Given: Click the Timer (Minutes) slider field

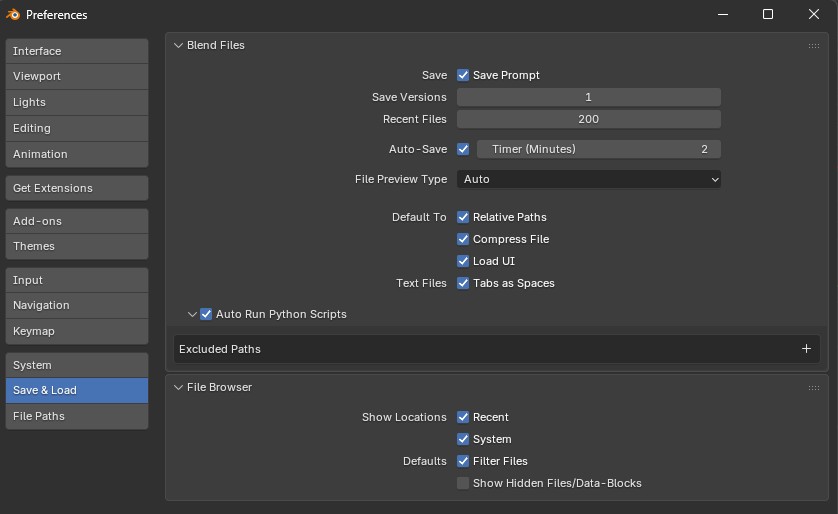Looking at the screenshot, I should coord(598,149).
